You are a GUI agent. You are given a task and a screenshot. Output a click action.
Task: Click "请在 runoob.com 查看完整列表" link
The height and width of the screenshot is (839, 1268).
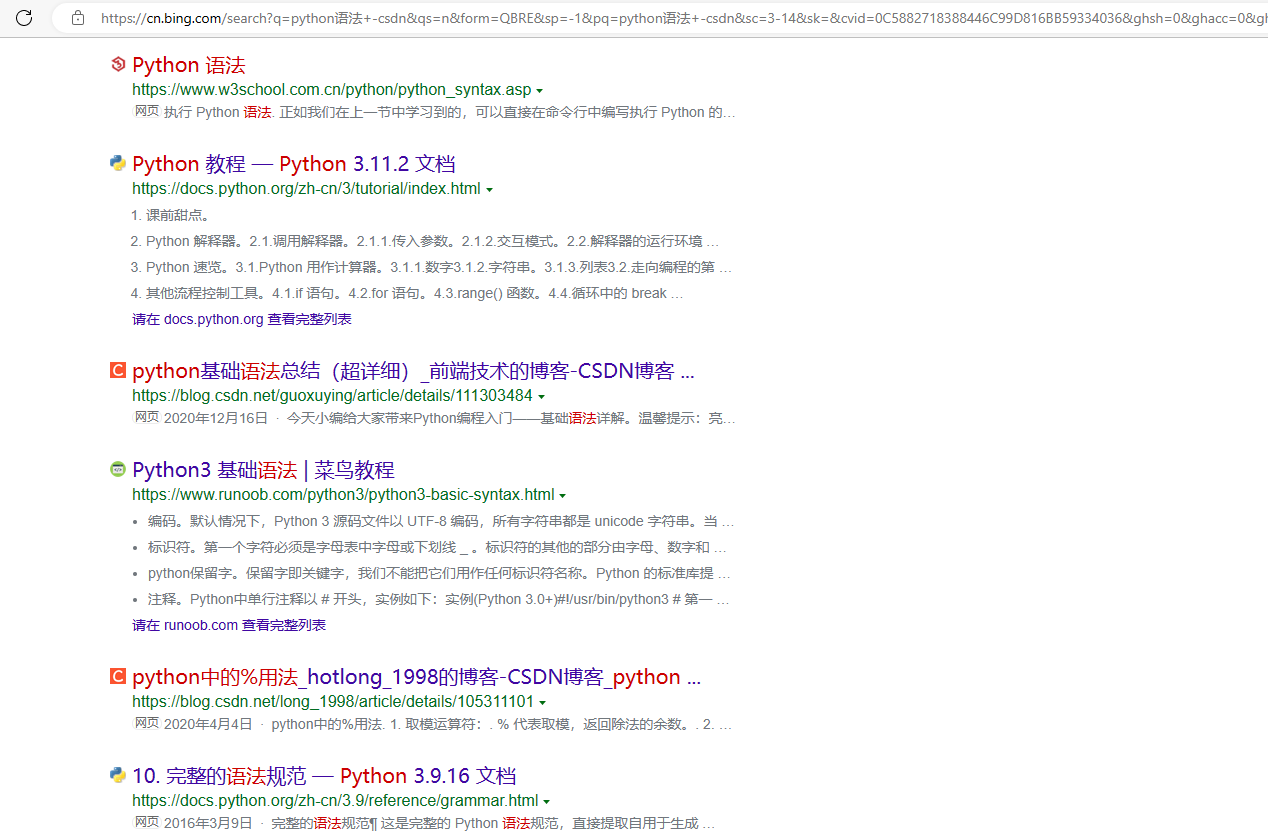229,625
